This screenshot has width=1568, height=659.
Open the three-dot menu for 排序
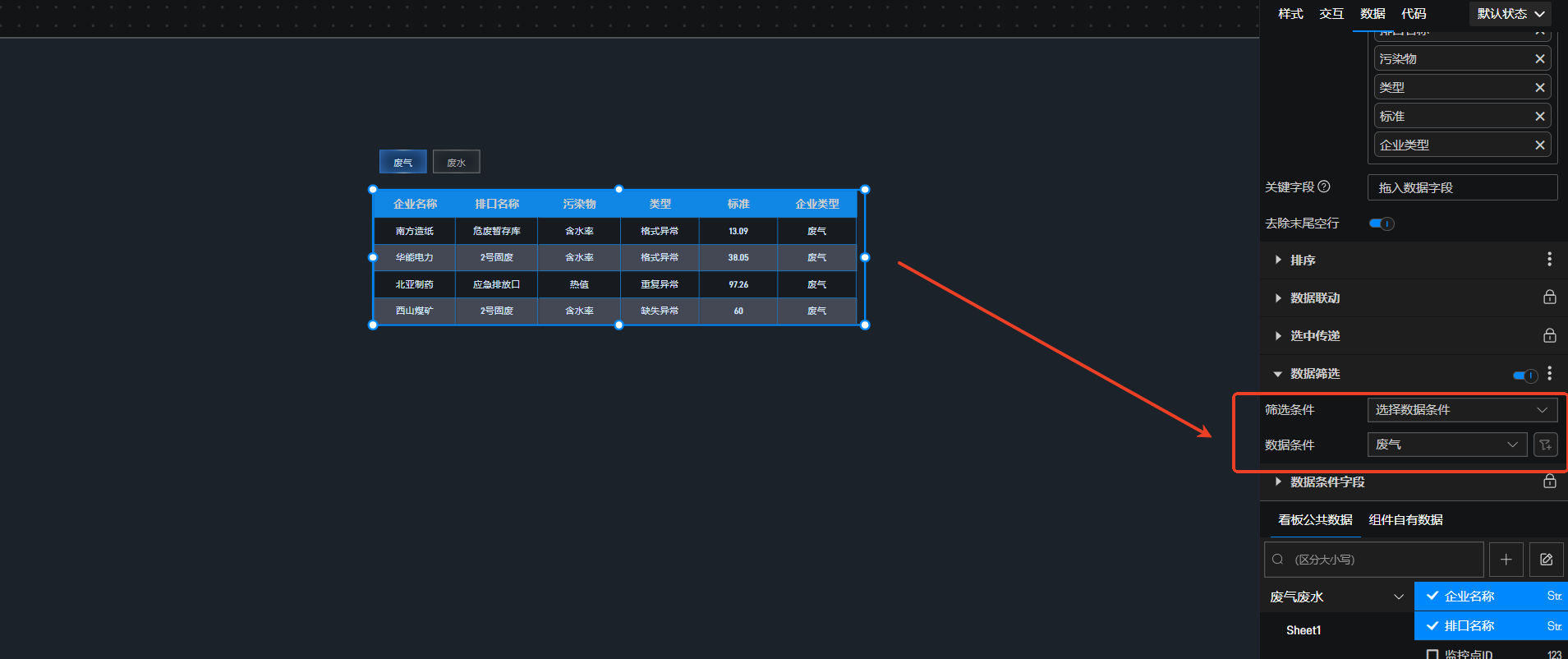[1549, 260]
